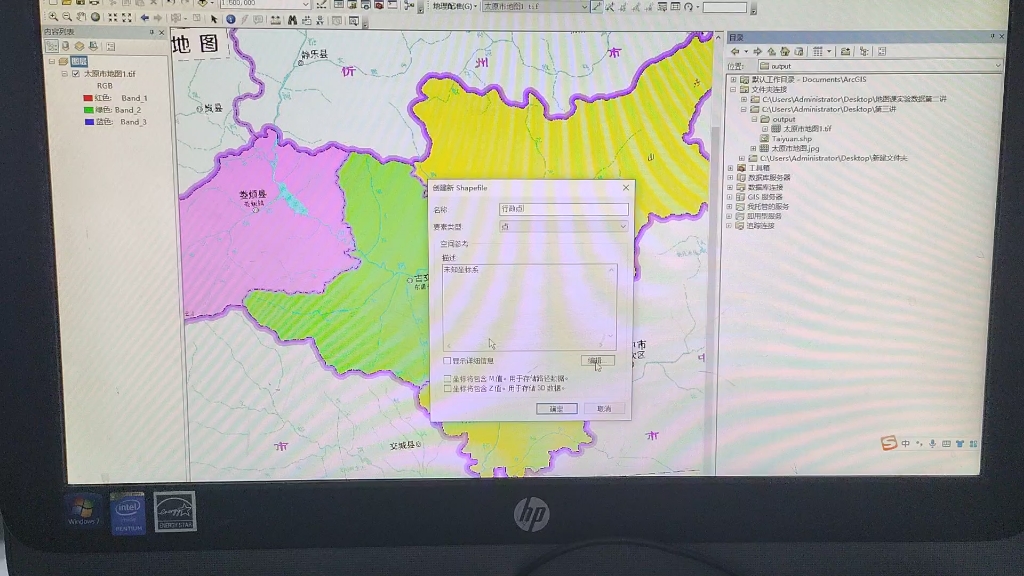Screen dimensions: 1024x576
Task: Click the Up One Level icon in Catalog toolbar
Action: pos(771,52)
